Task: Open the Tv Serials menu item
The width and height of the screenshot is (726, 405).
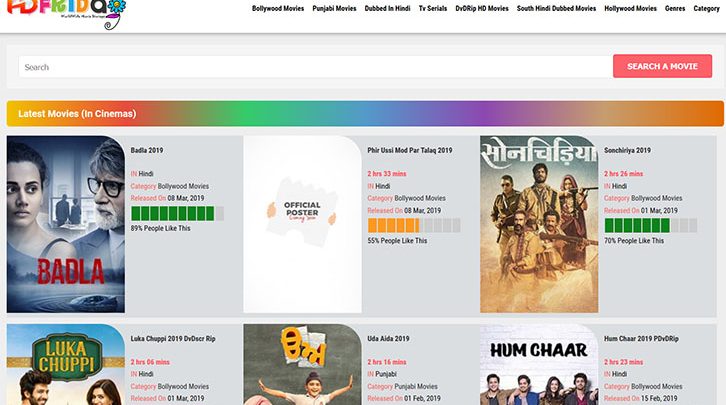Action: [x=433, y=8]
